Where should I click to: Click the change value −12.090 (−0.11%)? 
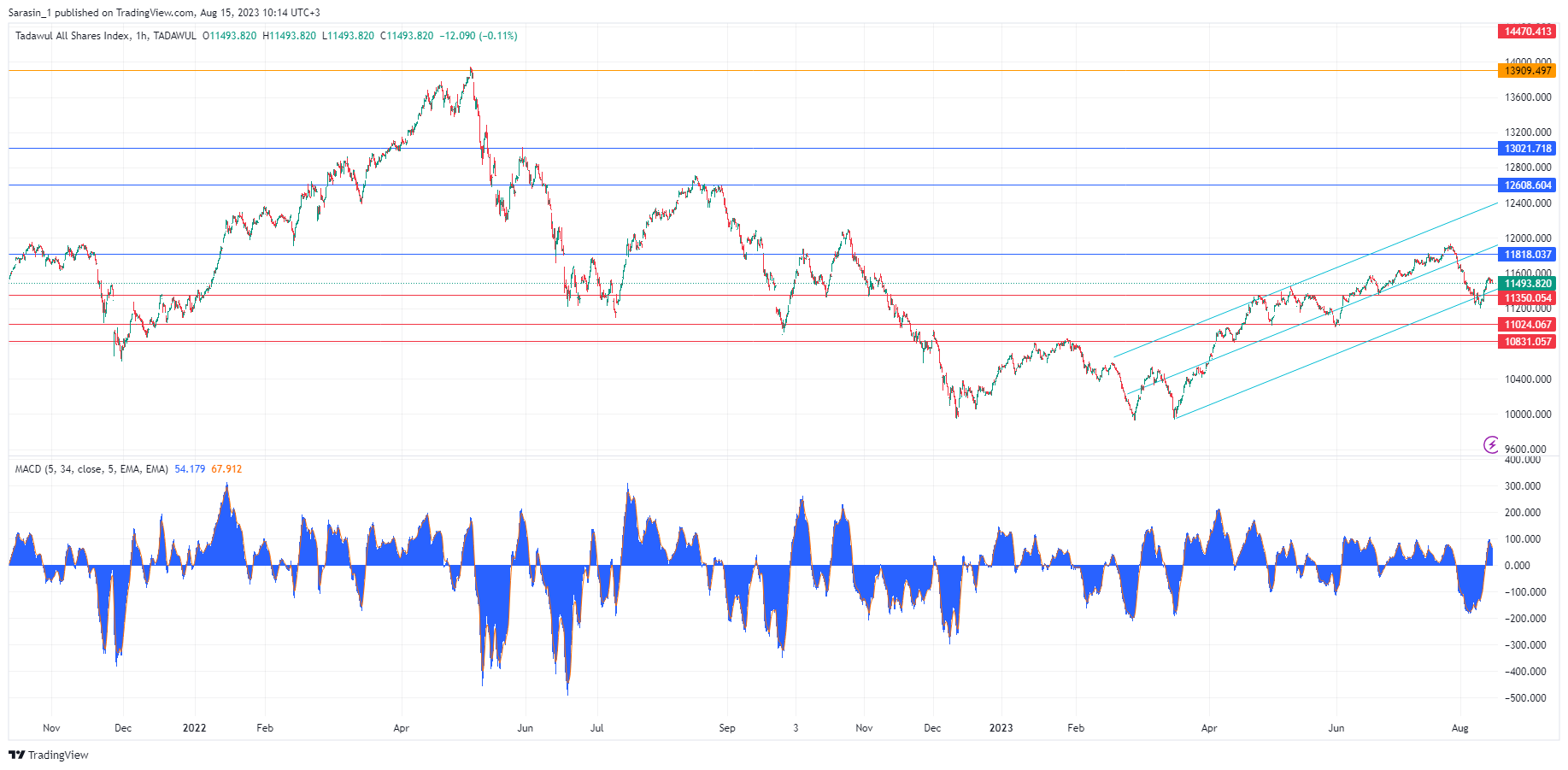[479, 36]
